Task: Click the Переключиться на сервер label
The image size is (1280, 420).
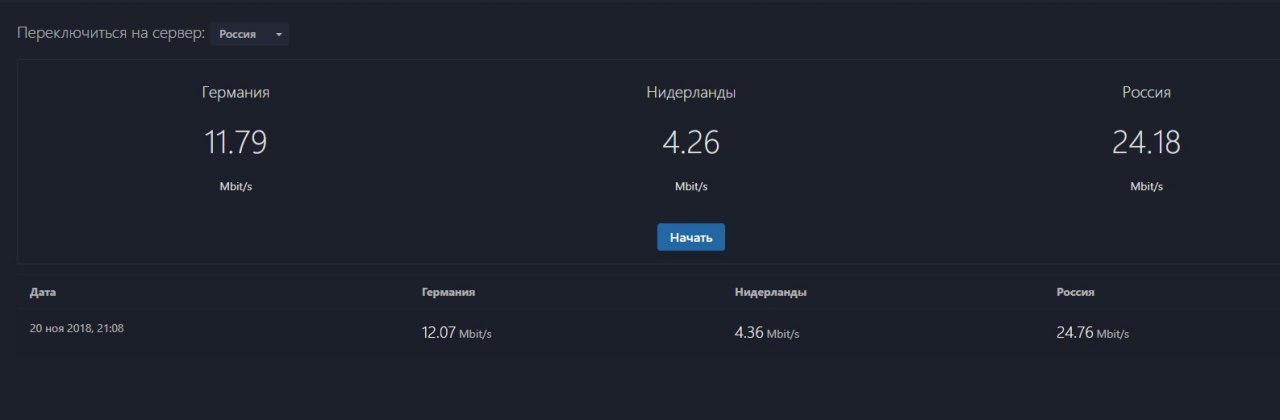Action: (111, 34)
